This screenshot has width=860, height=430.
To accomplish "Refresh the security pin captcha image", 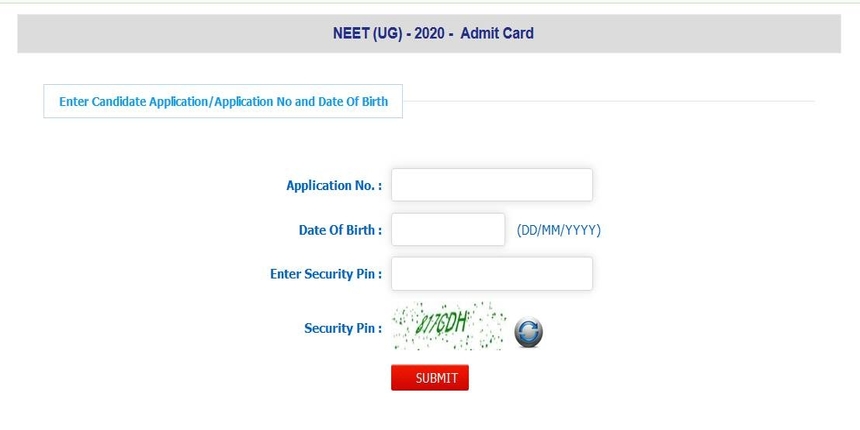I will point(528,332).
